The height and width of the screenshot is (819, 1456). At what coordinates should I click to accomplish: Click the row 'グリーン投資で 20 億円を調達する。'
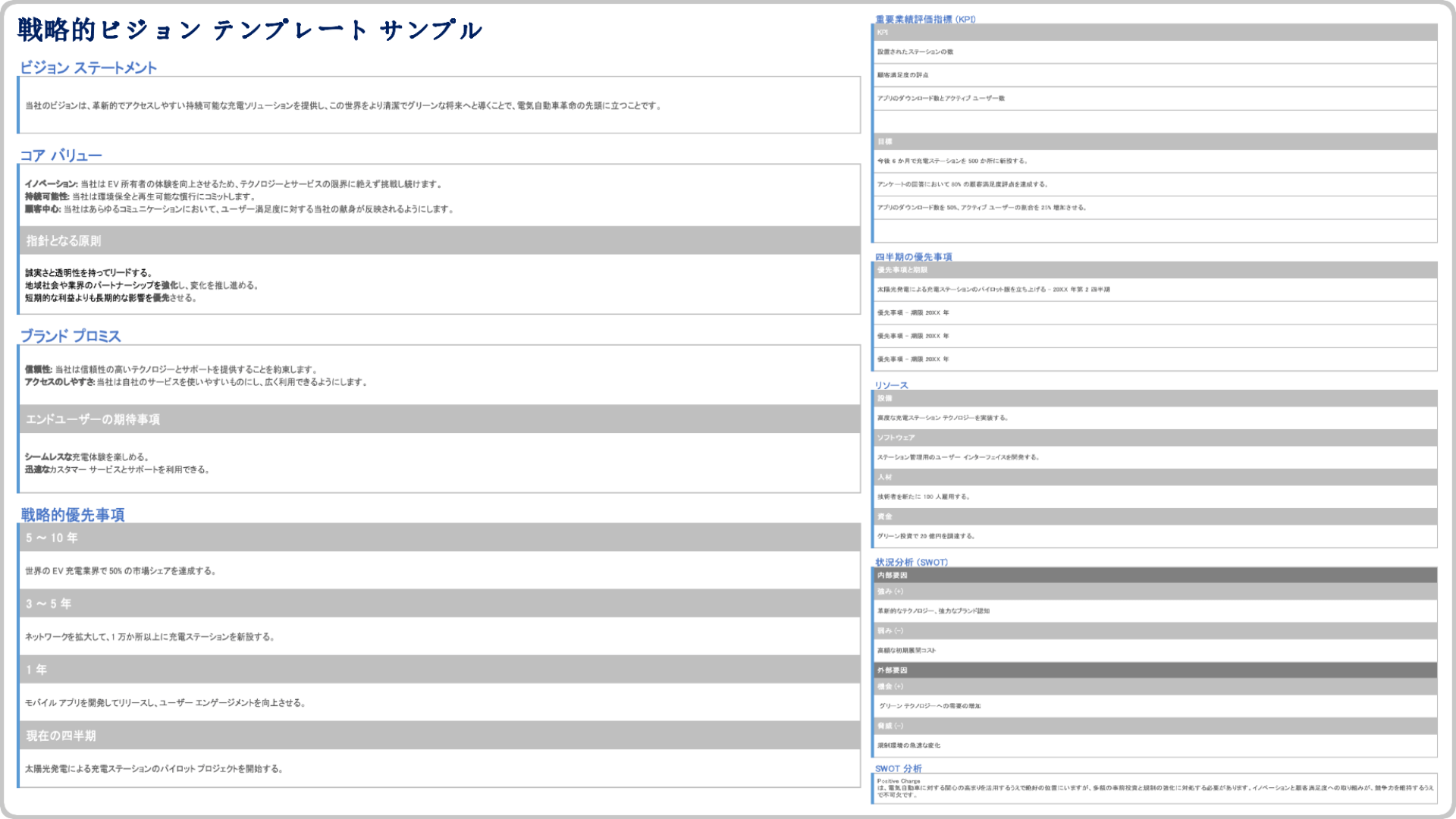pyautogui.click(x=1156, y=536)
